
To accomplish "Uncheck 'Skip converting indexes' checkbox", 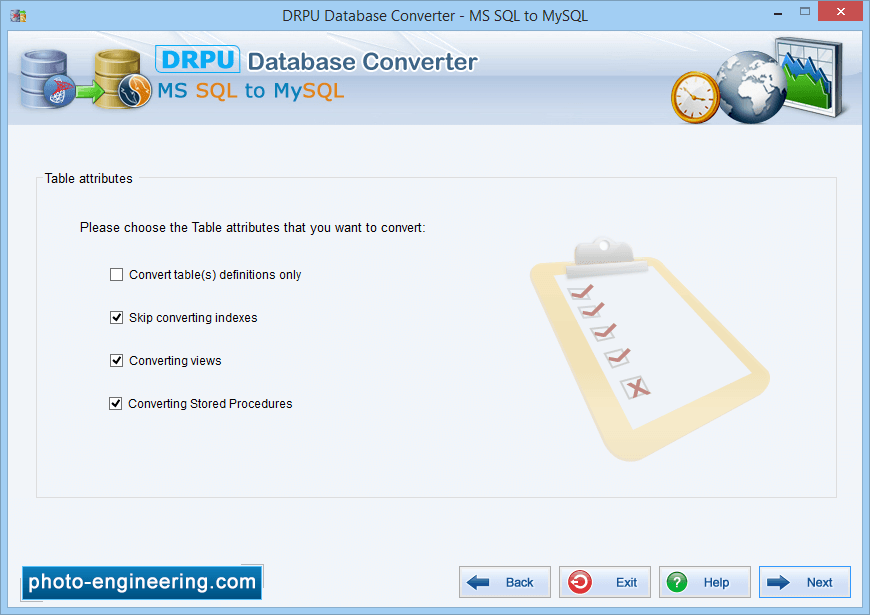I will tap(116, 317).
